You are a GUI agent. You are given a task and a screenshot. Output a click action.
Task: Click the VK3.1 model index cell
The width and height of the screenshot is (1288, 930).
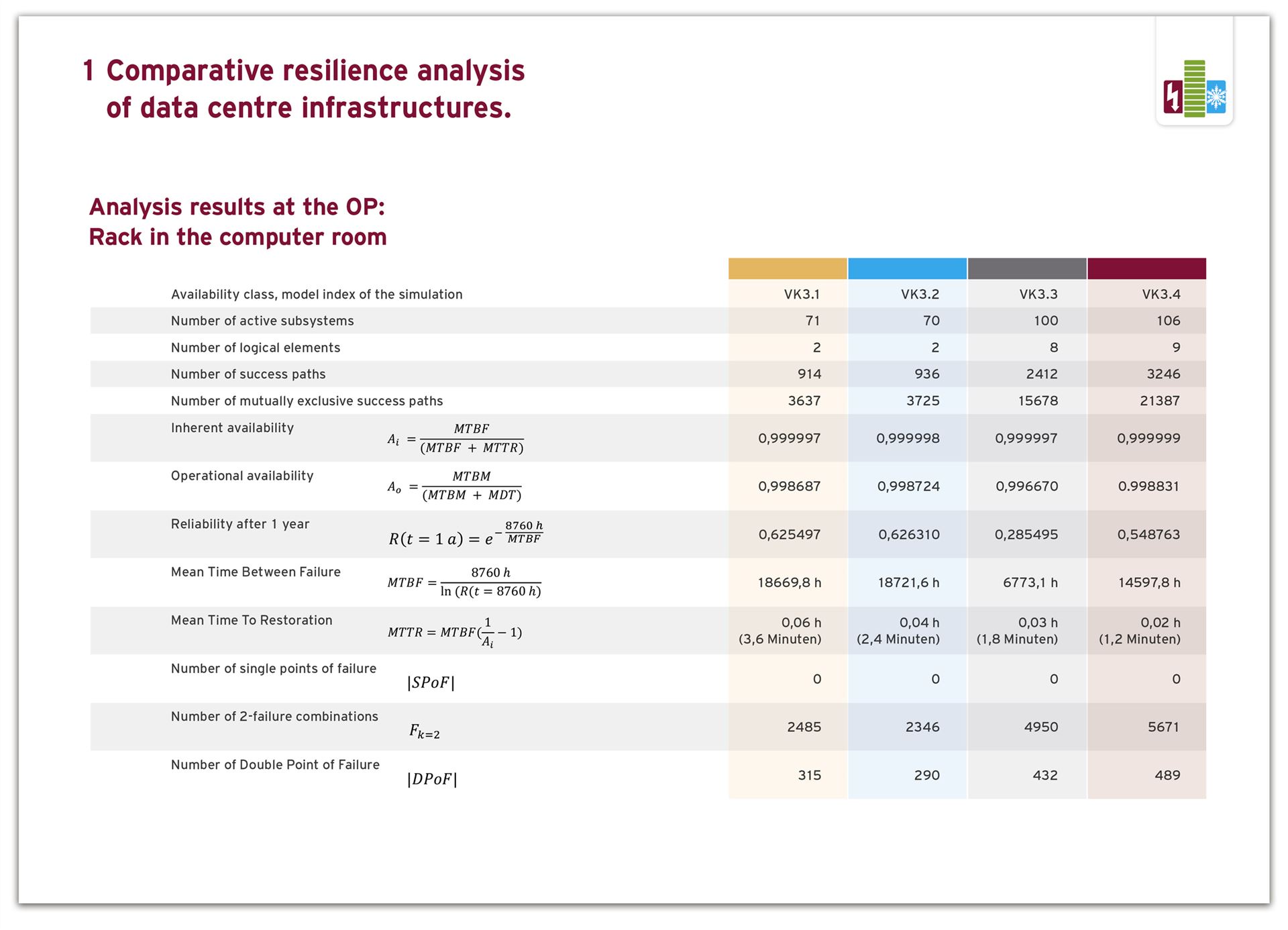coord(802,294)
